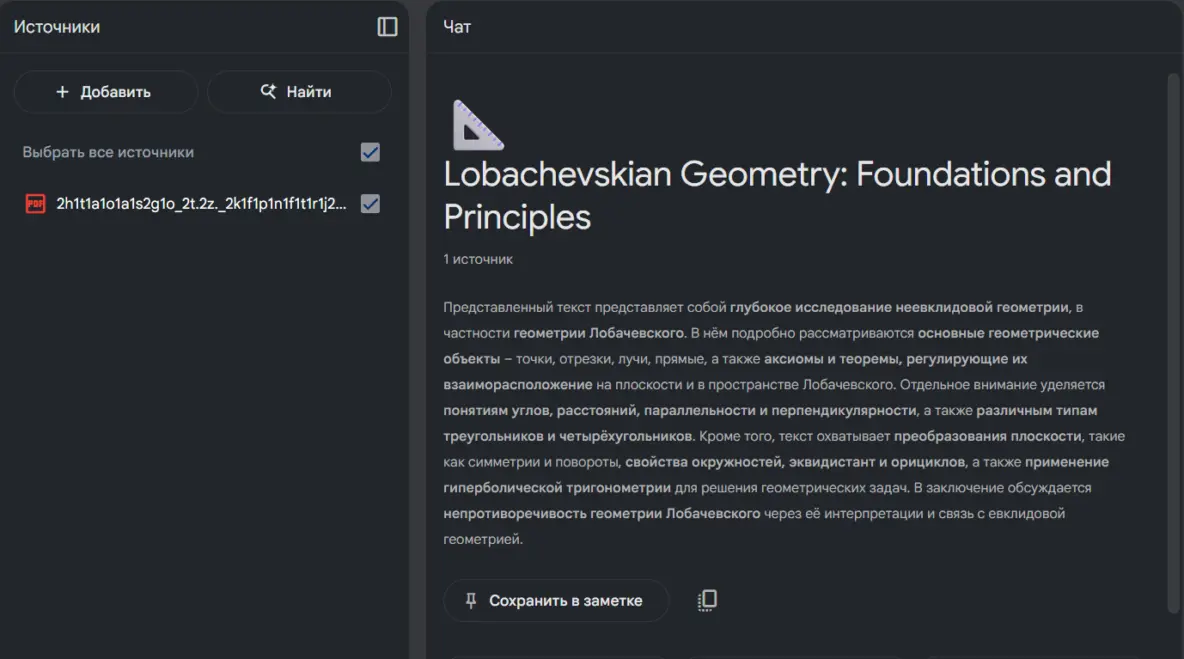
Task: Open the Найти sources search button
Action: click(x=299, y=91)
